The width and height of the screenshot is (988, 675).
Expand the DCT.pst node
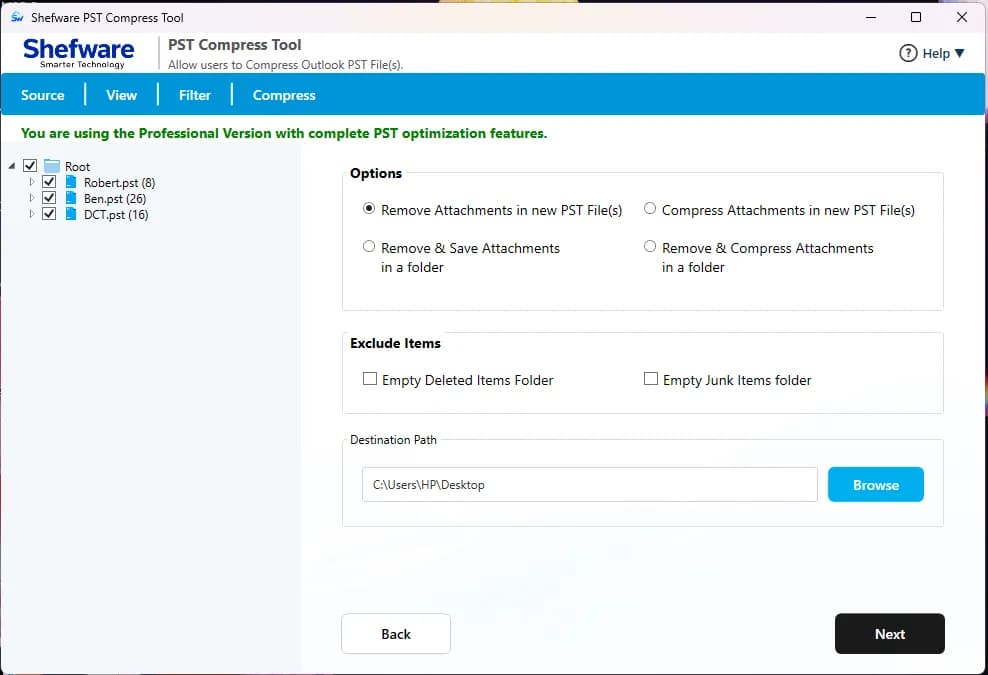tap(32, 214)
